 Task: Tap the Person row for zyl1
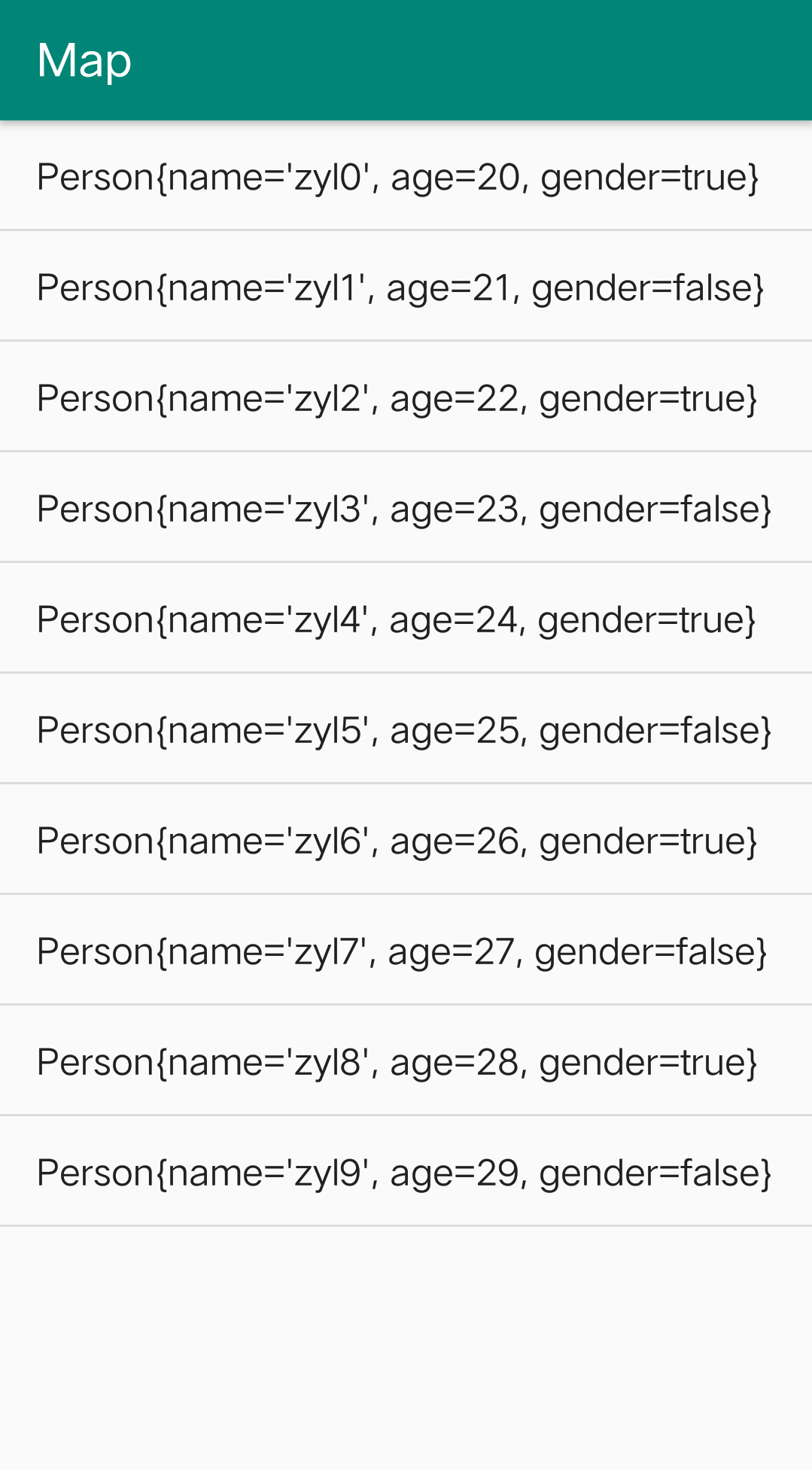[400, 288]
